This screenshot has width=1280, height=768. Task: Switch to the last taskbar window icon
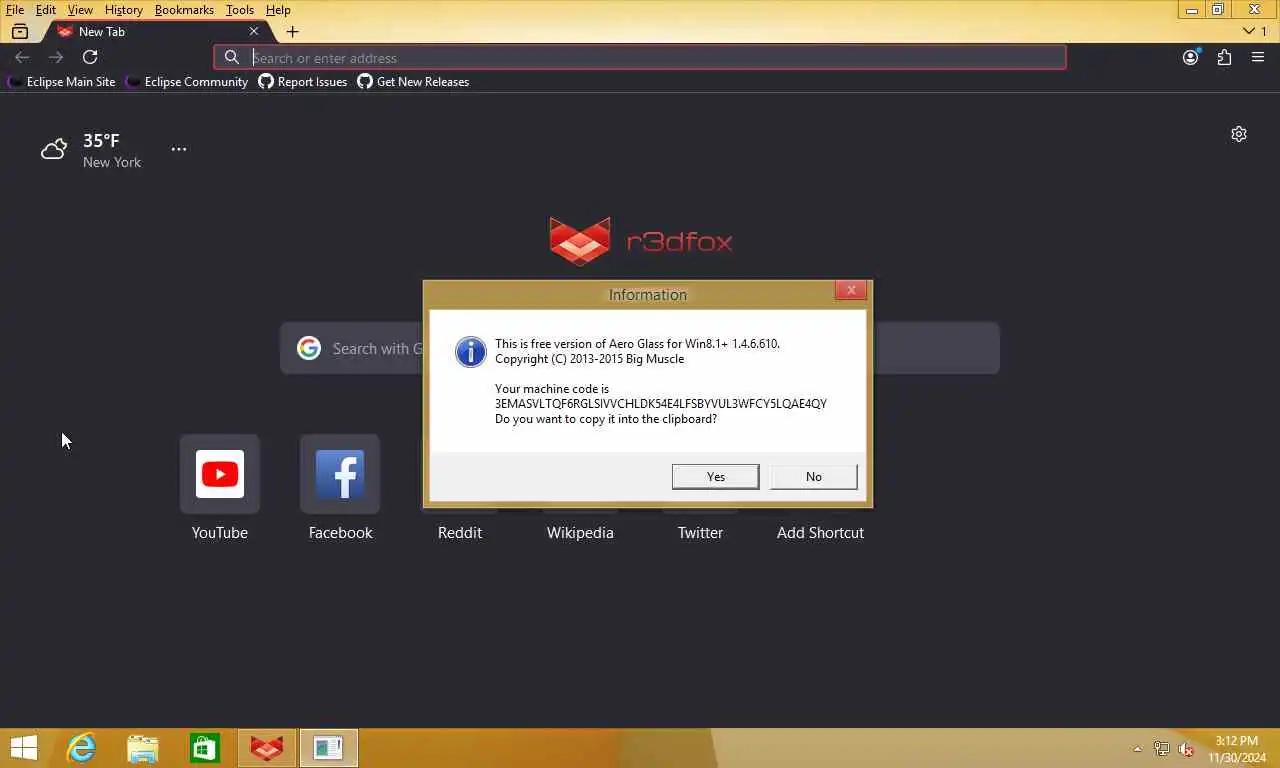coord(328,748)
